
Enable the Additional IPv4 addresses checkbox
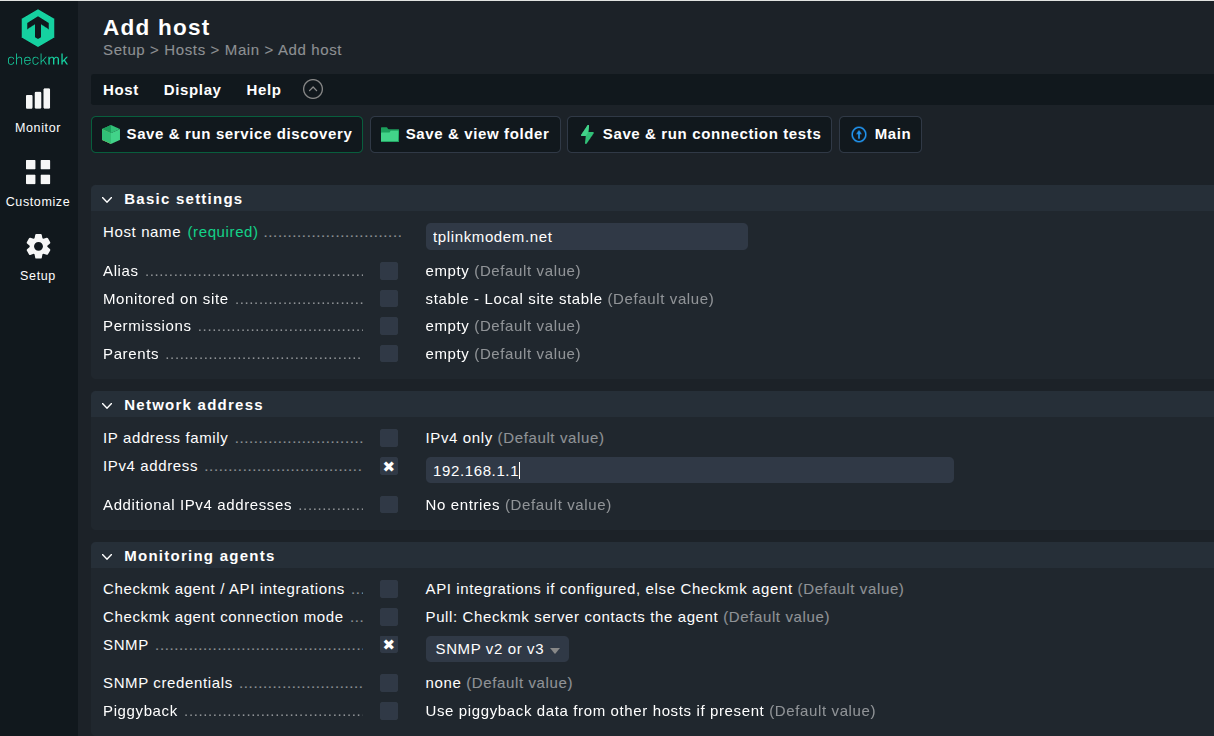coord(389,505)
